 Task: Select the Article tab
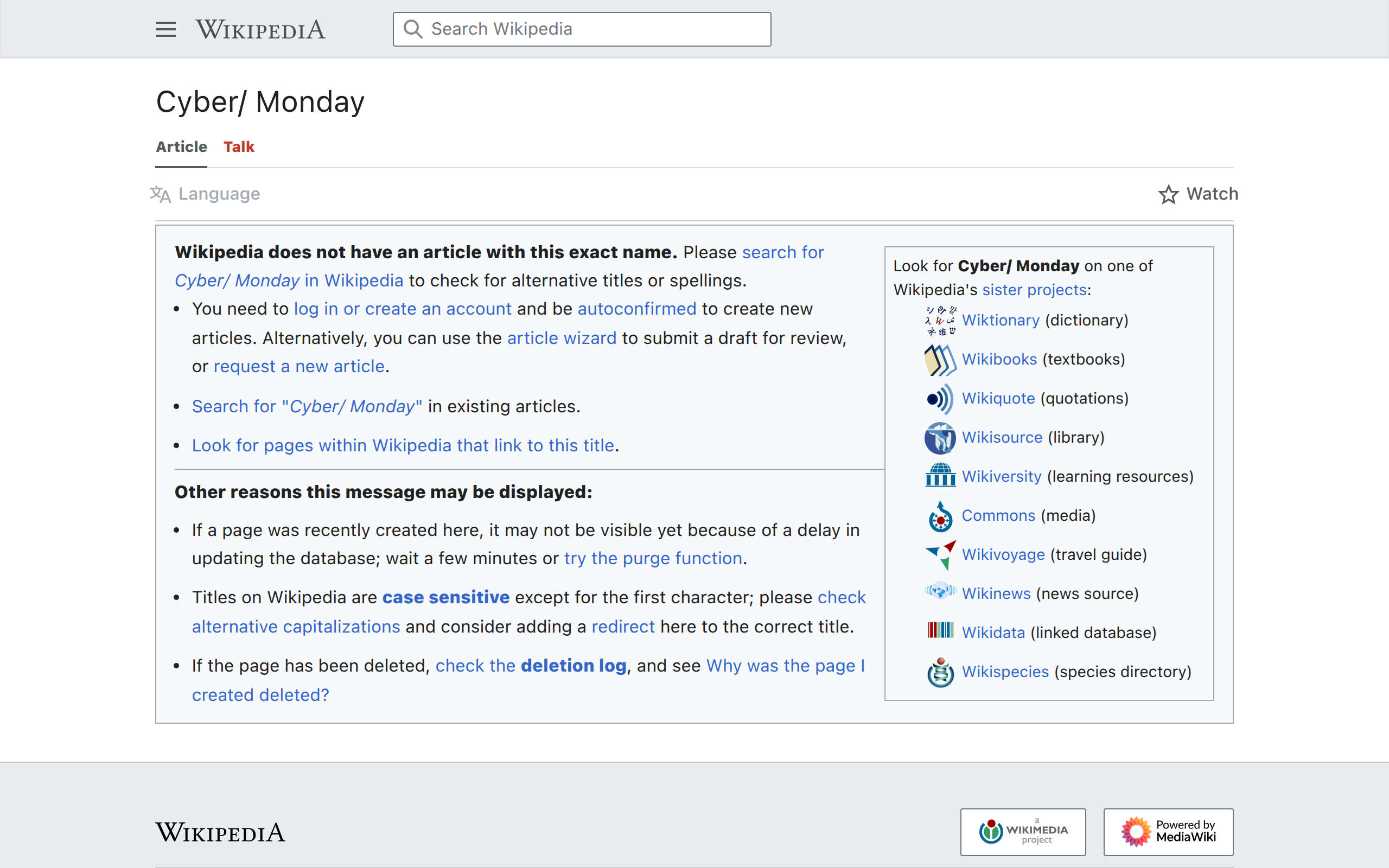[181, 147]
